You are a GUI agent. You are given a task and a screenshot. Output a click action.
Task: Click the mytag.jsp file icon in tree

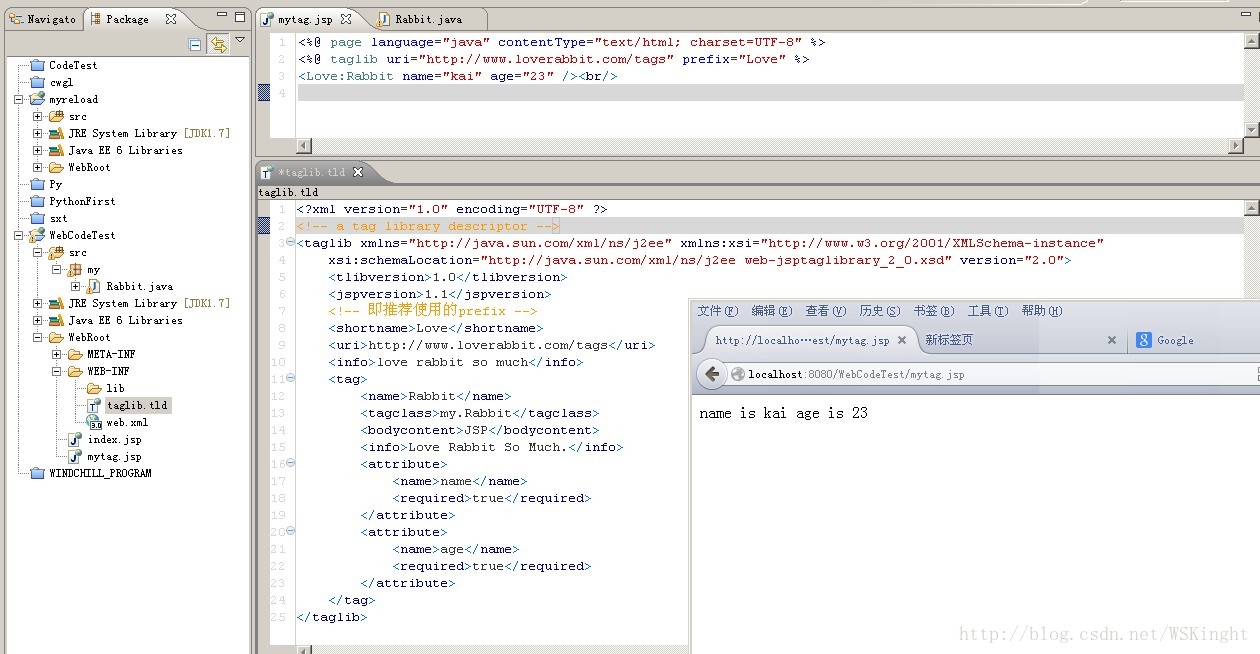pyautogui.click(x=75, y=456)
